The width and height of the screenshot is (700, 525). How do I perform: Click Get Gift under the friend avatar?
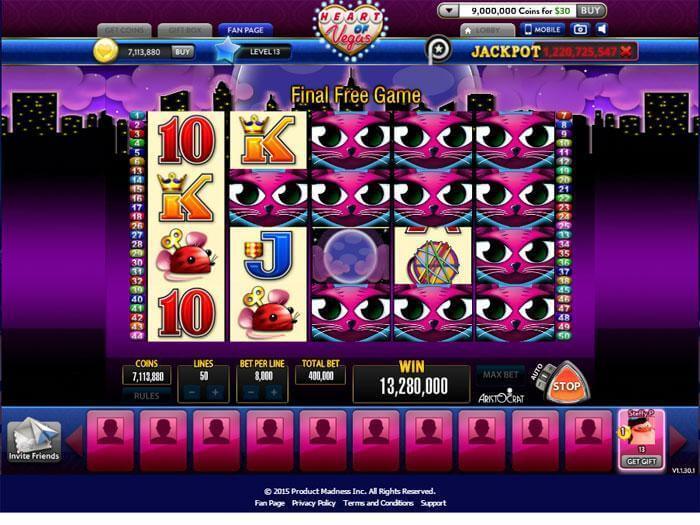[641, 461]
